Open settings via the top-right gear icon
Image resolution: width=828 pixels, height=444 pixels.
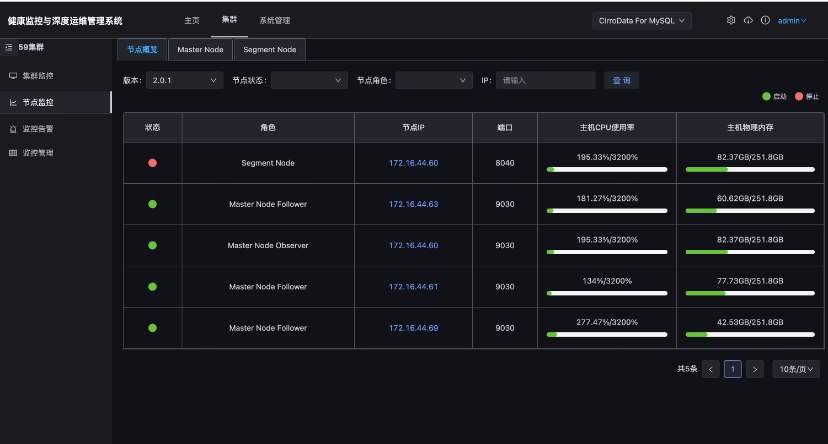(x=731, y=20)
